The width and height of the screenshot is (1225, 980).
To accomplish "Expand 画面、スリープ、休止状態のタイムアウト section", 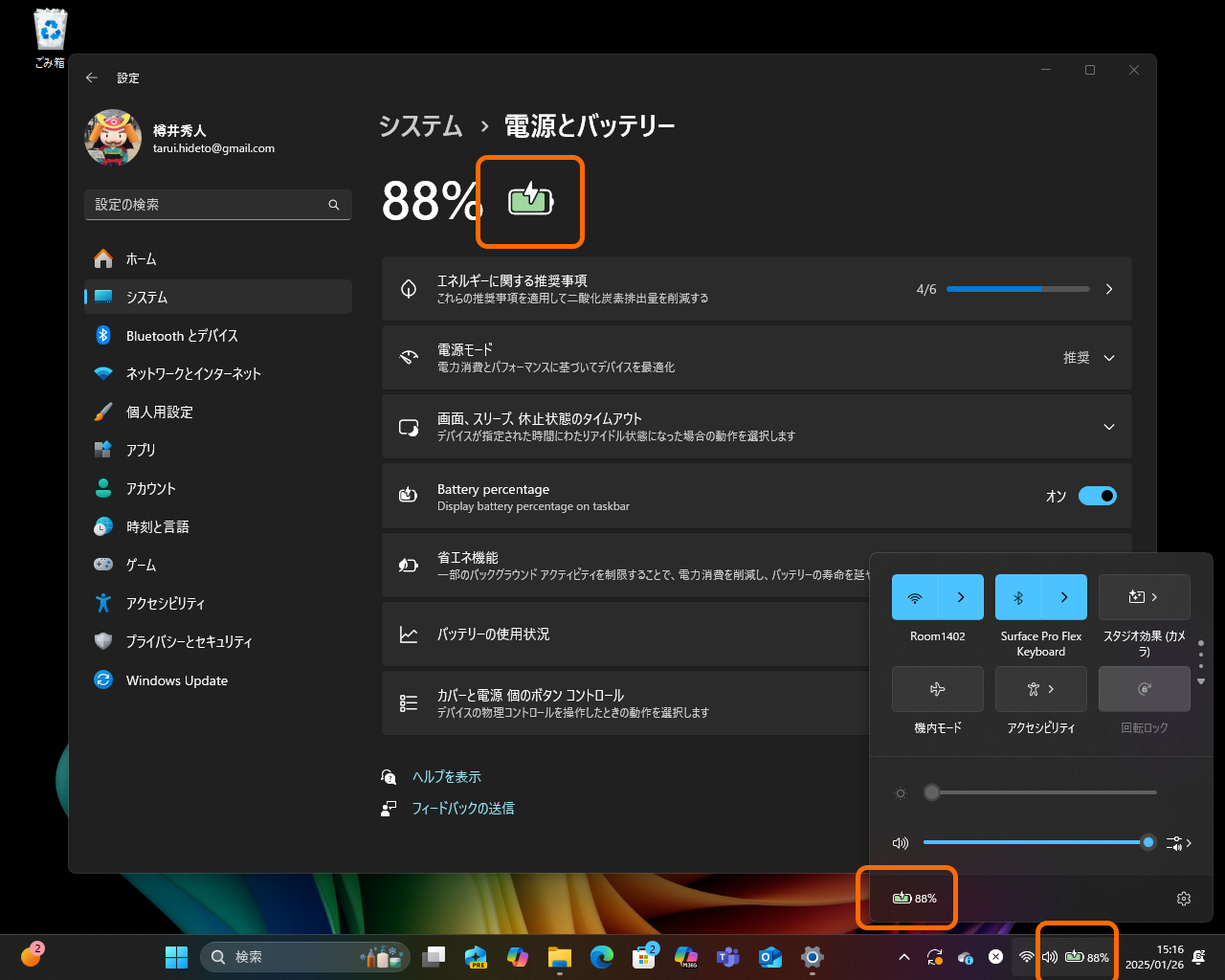I will click(1108, 427).
